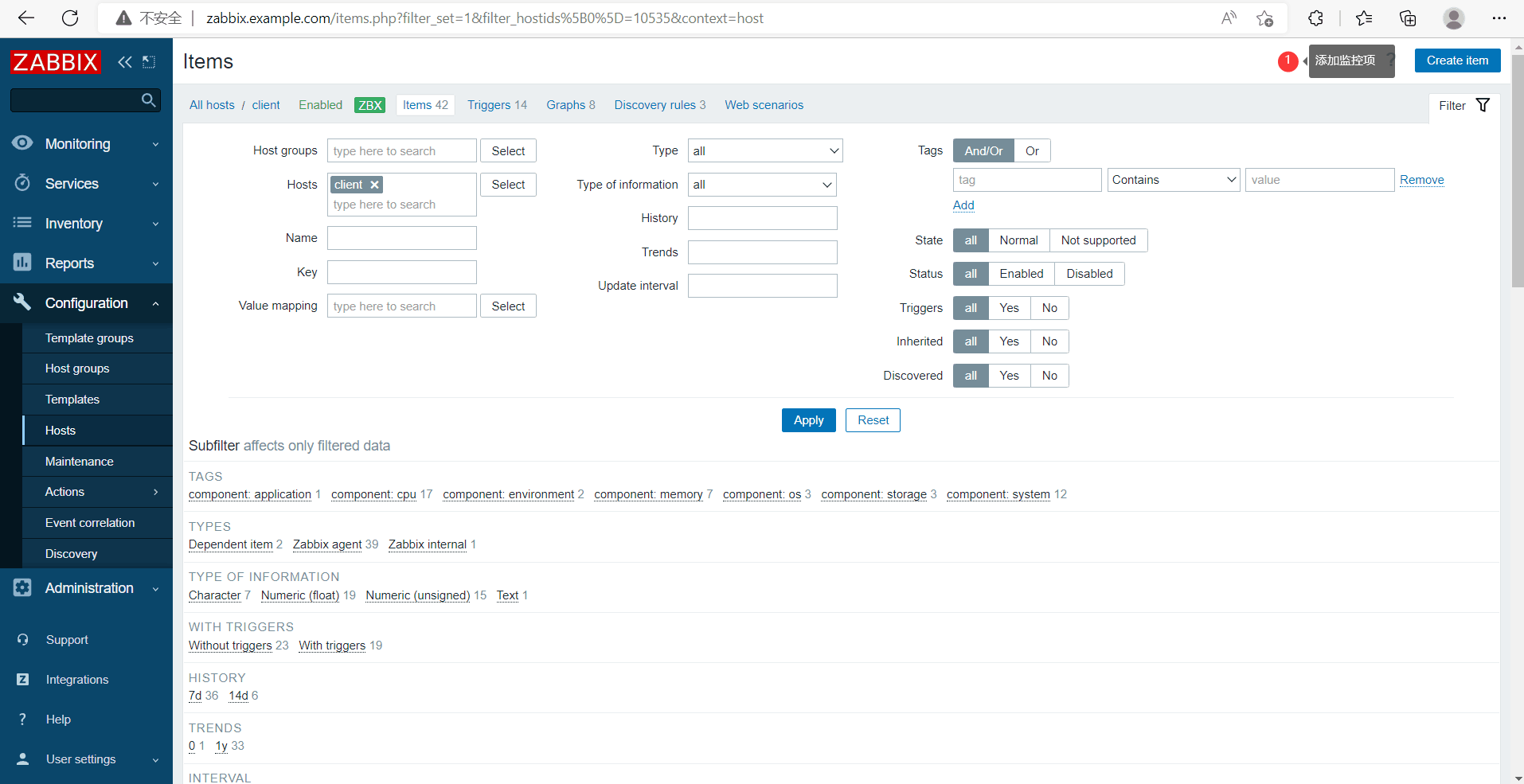This screenshot has height=784, width=1524.
Task: Click the Administration gear icon
Action: click(x=22, y=587)
